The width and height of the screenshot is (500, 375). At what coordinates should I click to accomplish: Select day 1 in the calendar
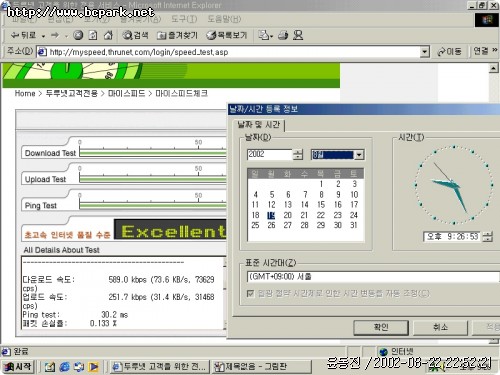coord(321,184)
